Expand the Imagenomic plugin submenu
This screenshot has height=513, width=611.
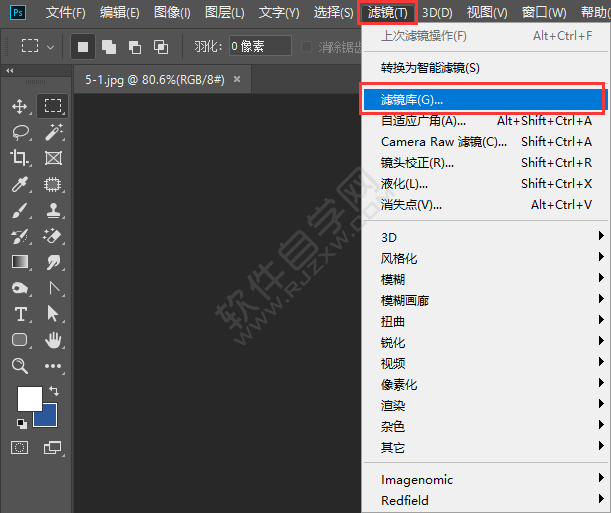(x=486, y=479)
